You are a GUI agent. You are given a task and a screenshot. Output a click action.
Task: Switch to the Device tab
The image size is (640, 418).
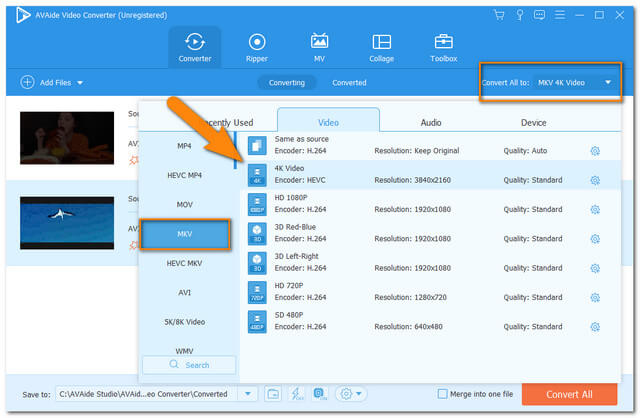tap(533, 122)
